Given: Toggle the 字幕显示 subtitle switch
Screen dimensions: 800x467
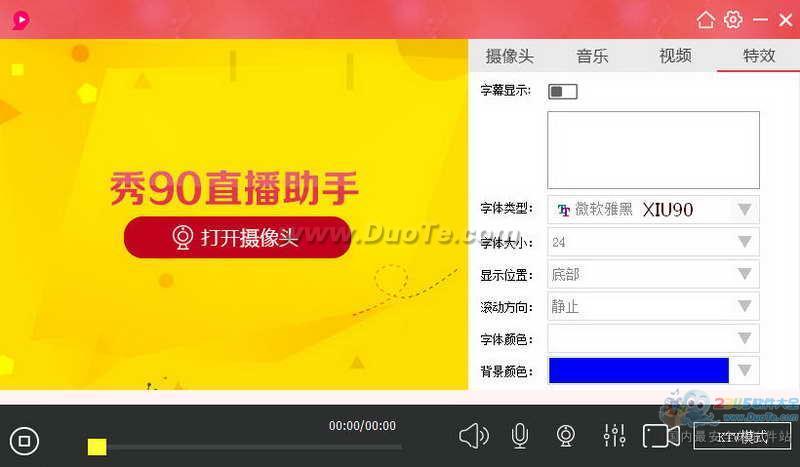Looking at the screenshot, I should tap(563, 92).
